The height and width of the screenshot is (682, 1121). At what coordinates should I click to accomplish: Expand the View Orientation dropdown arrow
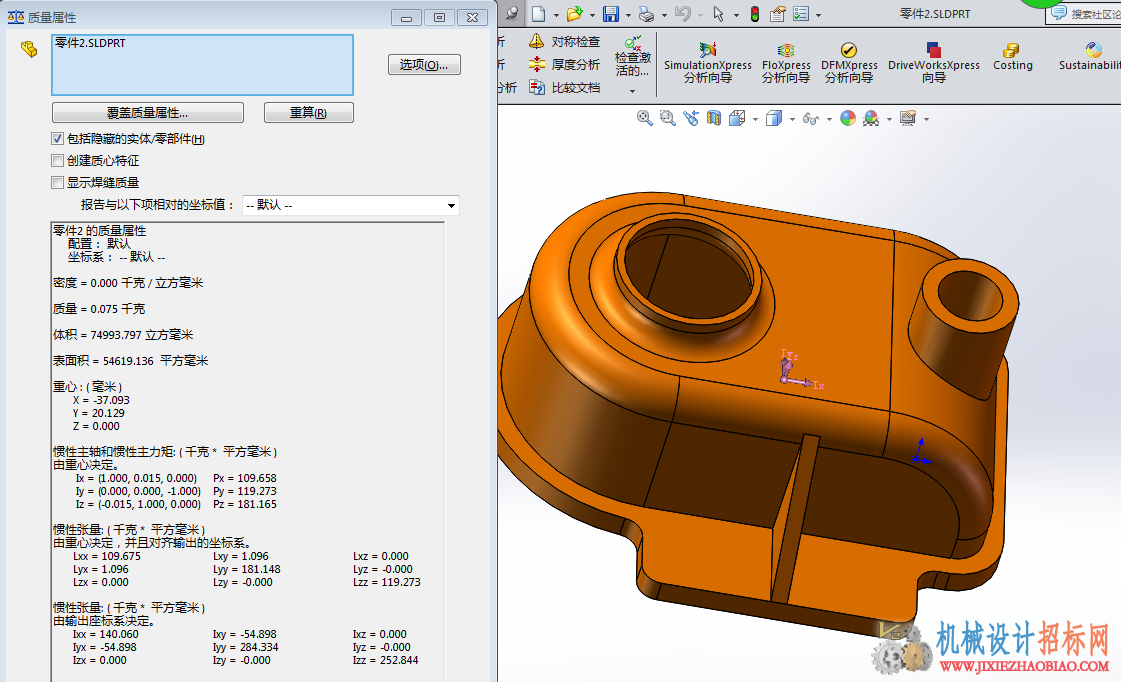pyautogui.click(x=755, y=119)
